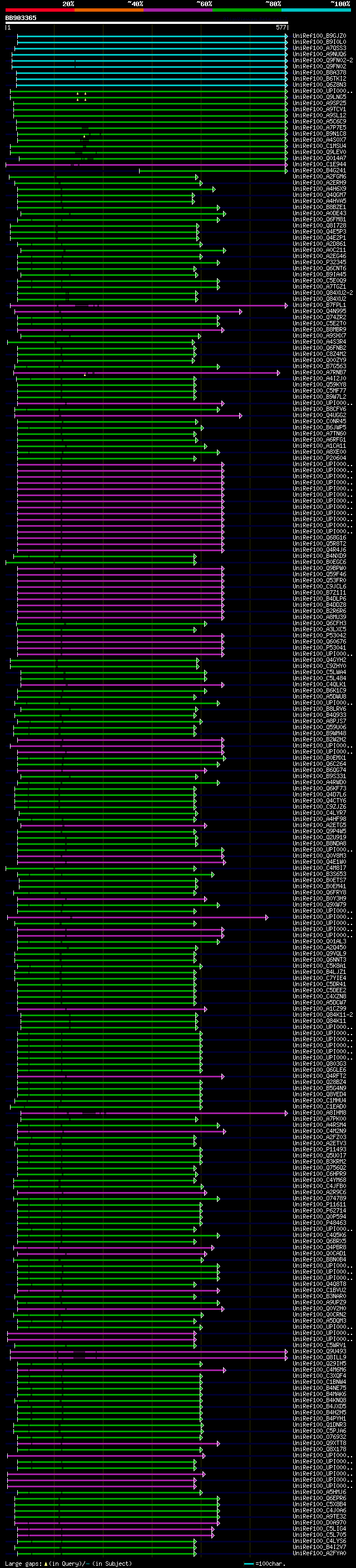356x1568 pixels.
Task: Select hit label UniRef100_Q4UGG2
Action: 319,415
